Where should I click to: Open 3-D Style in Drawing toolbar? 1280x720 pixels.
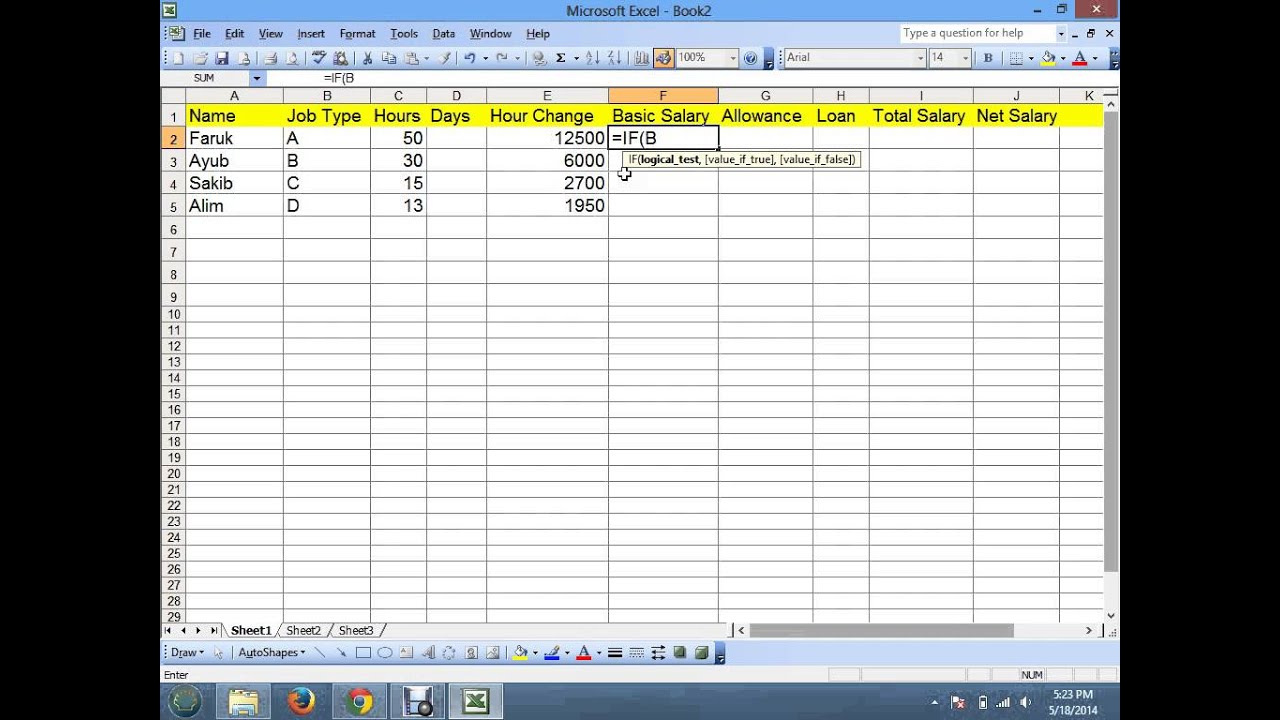click(701, 653)
